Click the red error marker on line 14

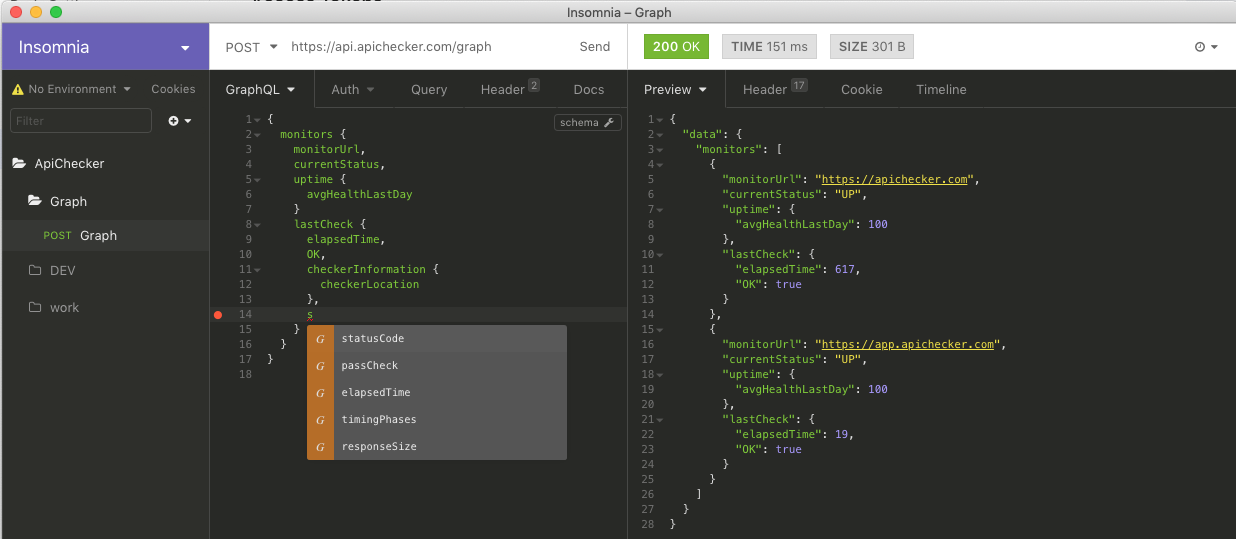[x=218, y=315]
